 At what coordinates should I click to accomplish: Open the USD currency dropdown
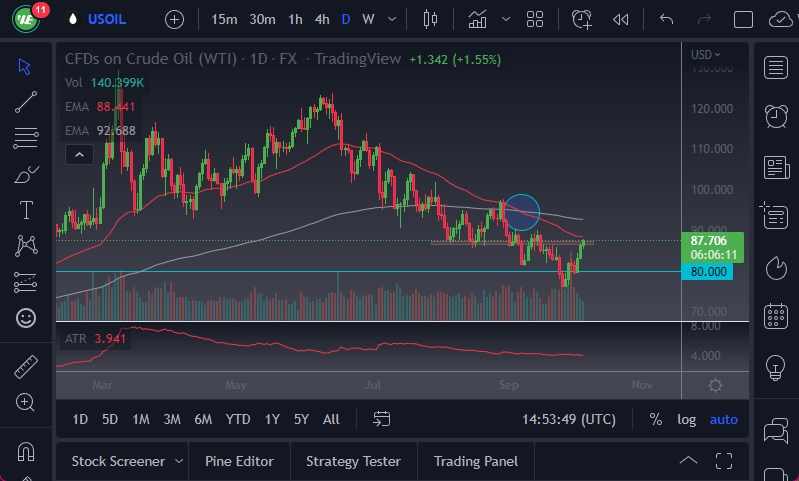[x=706, y=55]
